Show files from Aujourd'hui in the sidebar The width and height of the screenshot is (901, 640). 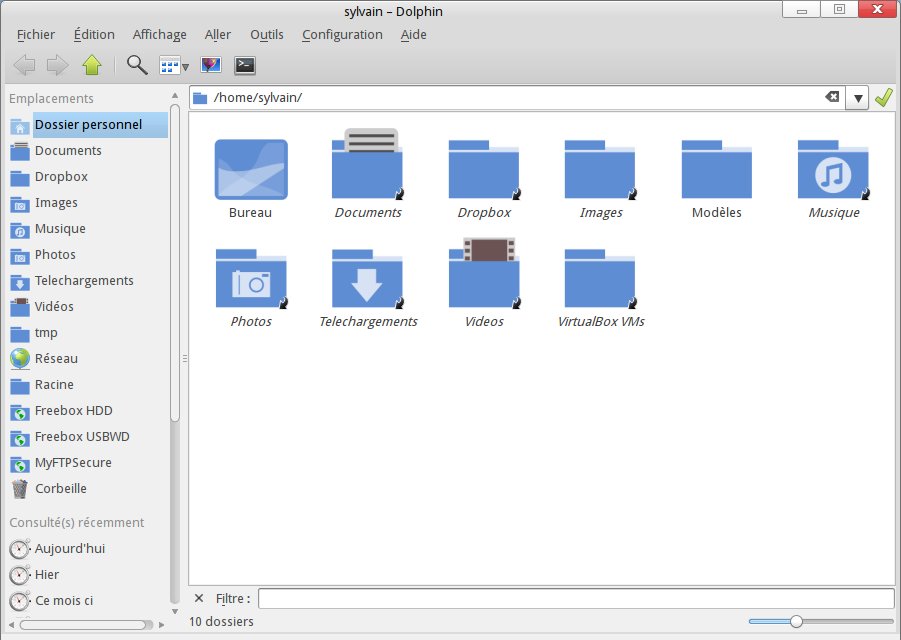[x=69, y=549]
